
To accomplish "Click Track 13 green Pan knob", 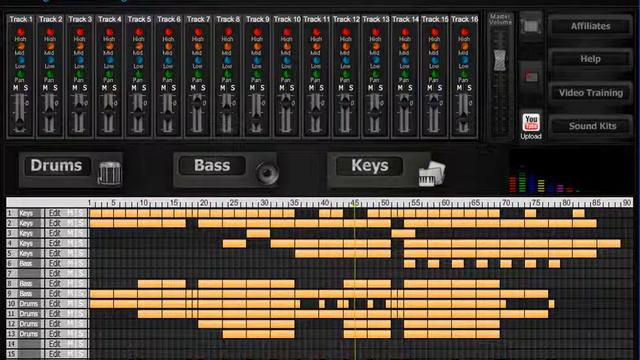I will pos(375,74).
